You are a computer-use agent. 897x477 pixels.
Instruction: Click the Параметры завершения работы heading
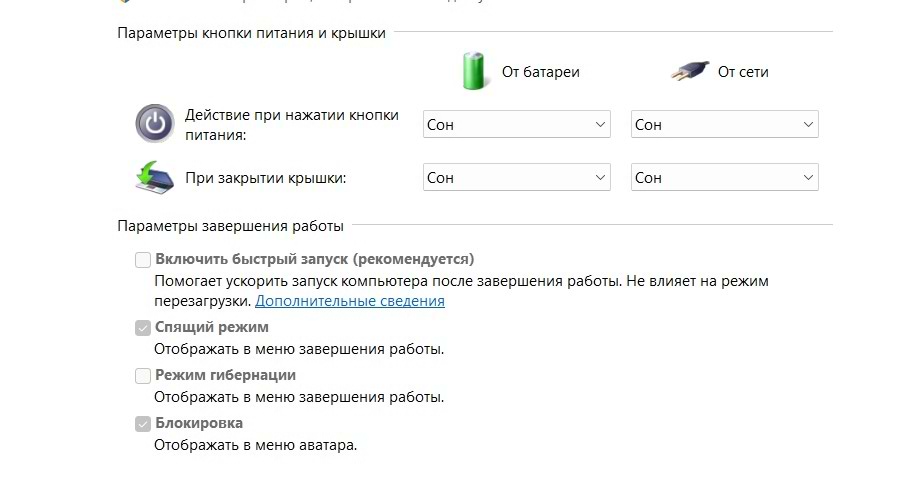point(231,226)
